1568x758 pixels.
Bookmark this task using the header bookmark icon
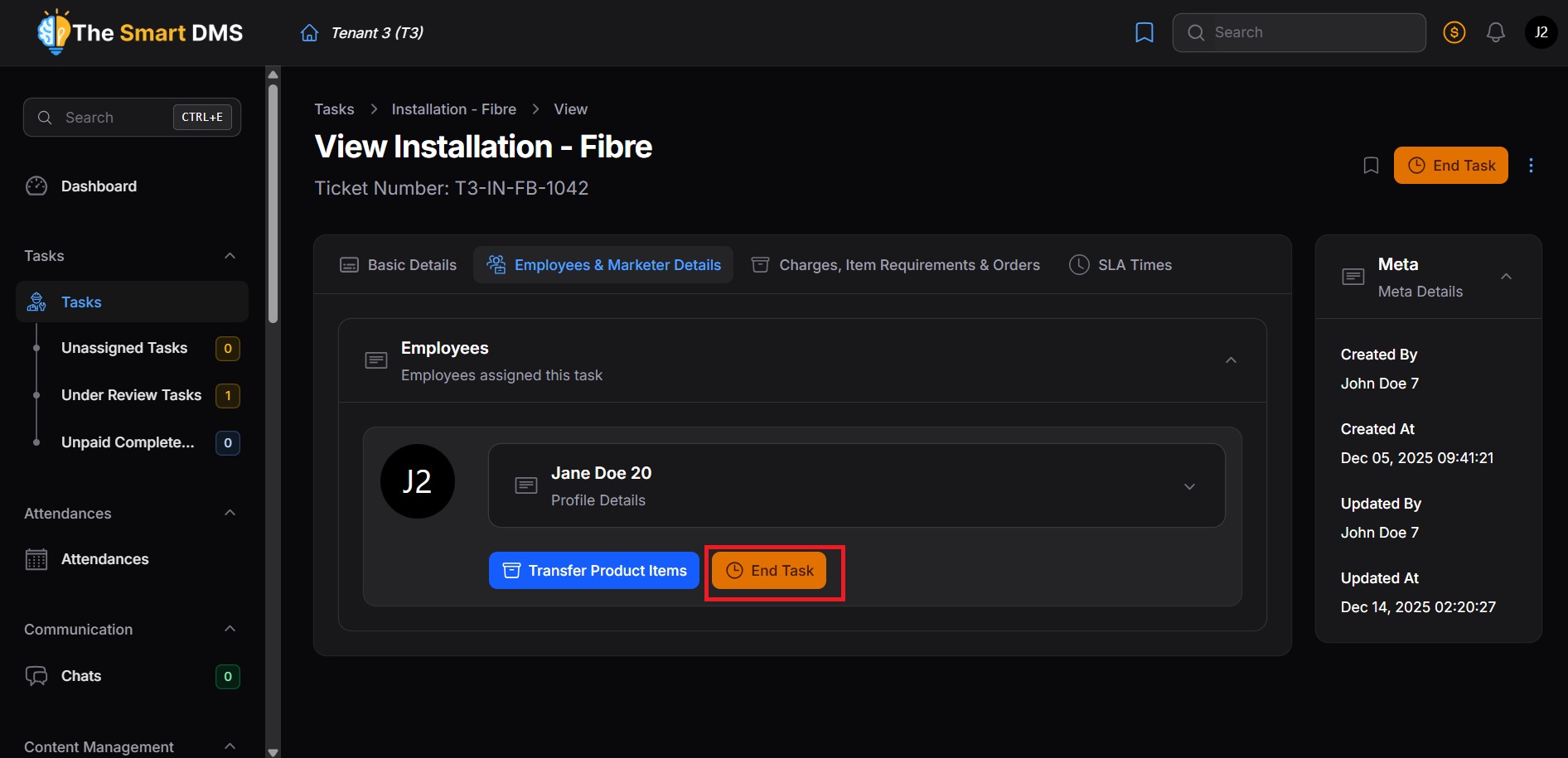coord(1371,166)
